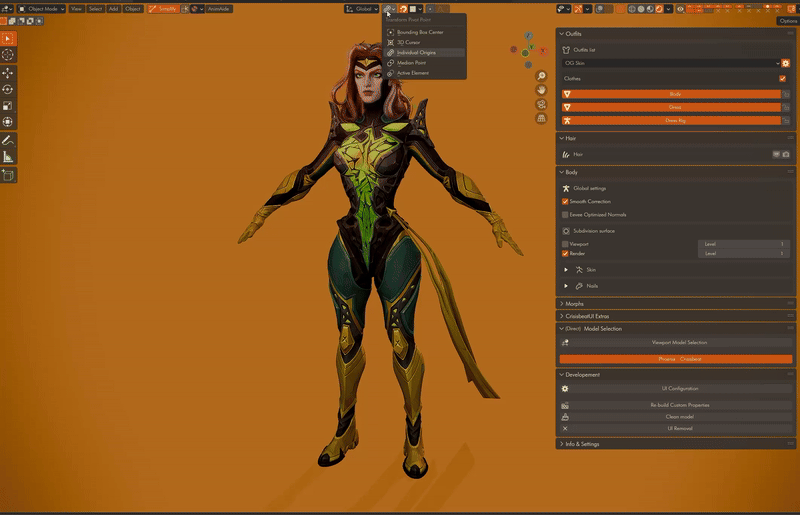
Task: Select the Measure tool
Action: [8, 157]
